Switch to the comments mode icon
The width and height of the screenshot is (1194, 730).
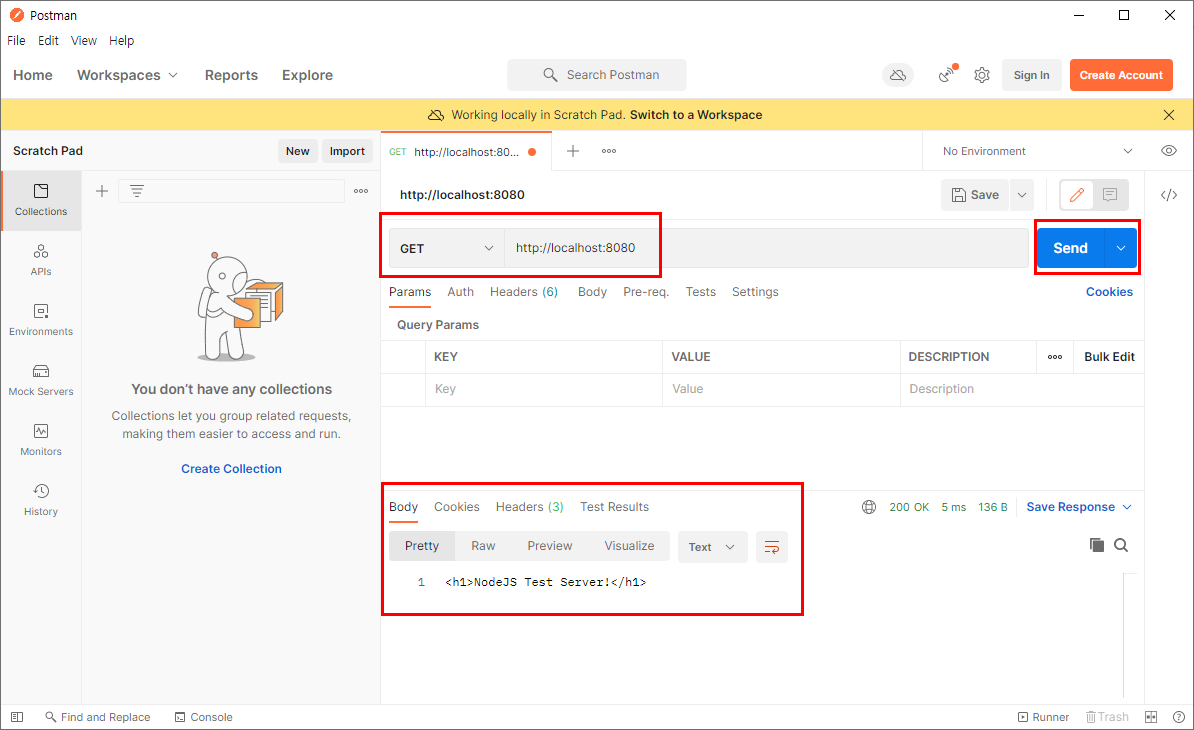coord(1110,195)
